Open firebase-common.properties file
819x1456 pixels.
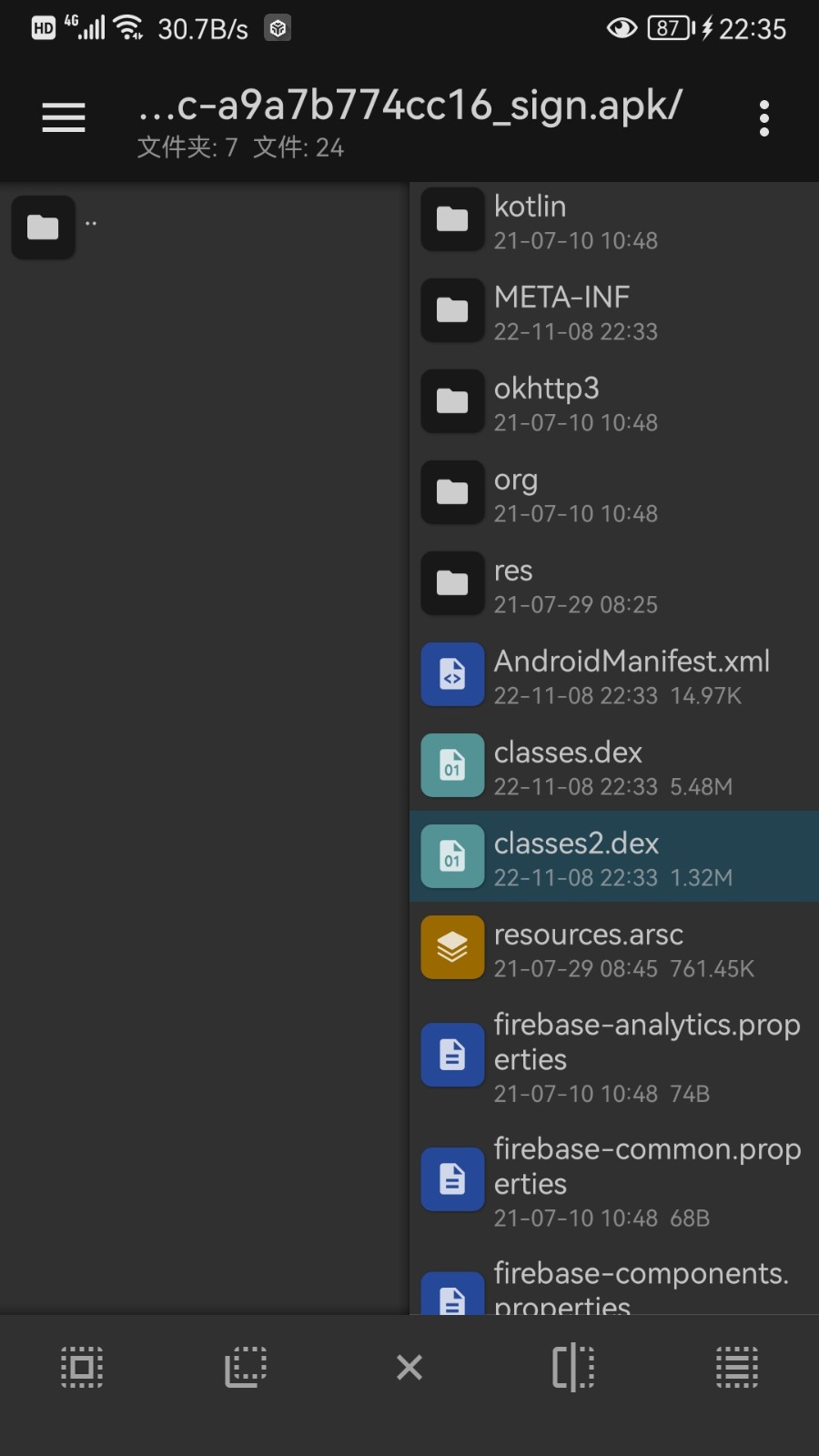[x=613, y=1180]
